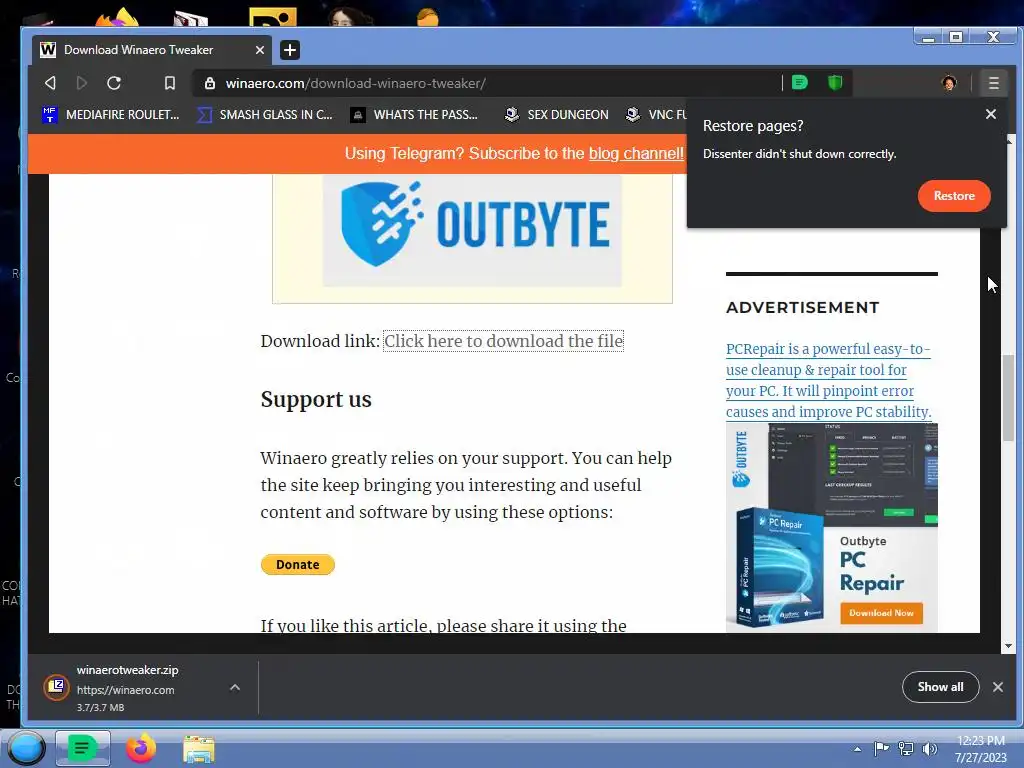Open the green shield icon
Image resolution: width=1024 pixels, height=768 pixels.
[x=835, y=82]
